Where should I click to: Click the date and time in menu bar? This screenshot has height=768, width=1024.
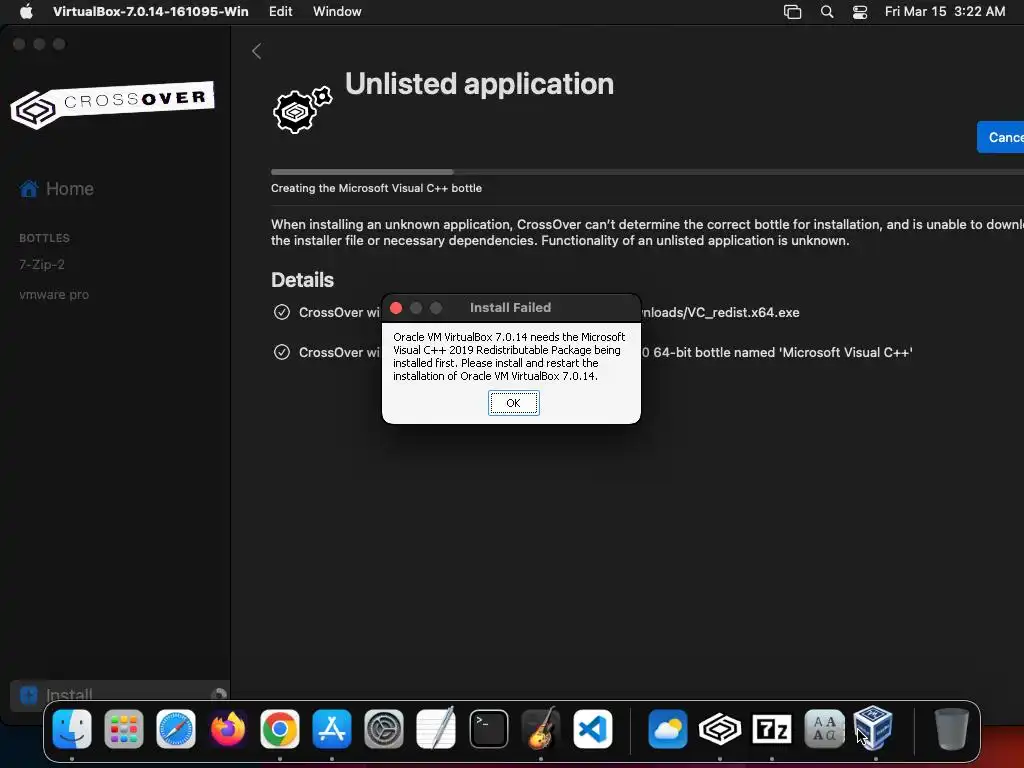tap(945, 11)
